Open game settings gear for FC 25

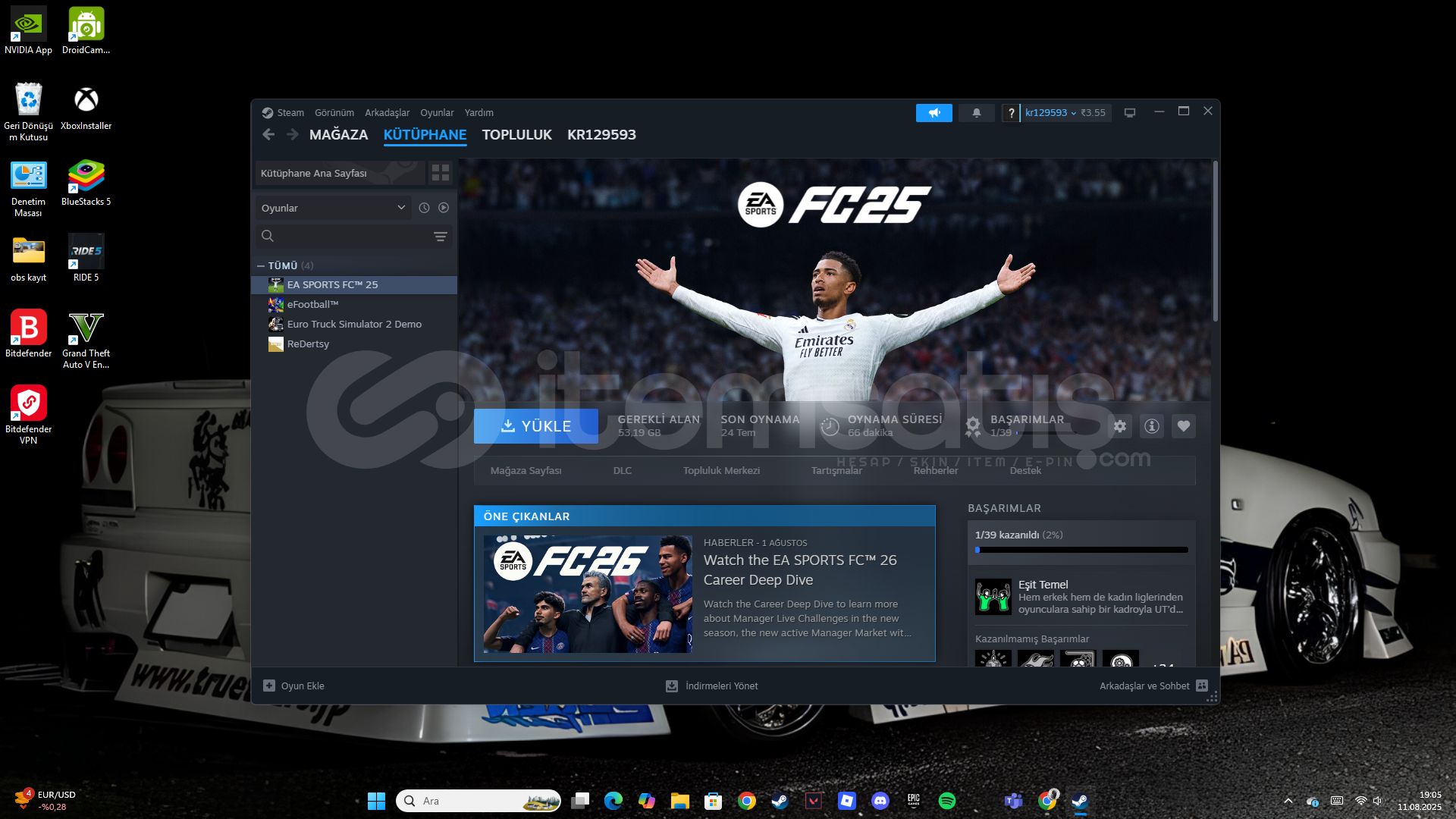pos(1119,426)
